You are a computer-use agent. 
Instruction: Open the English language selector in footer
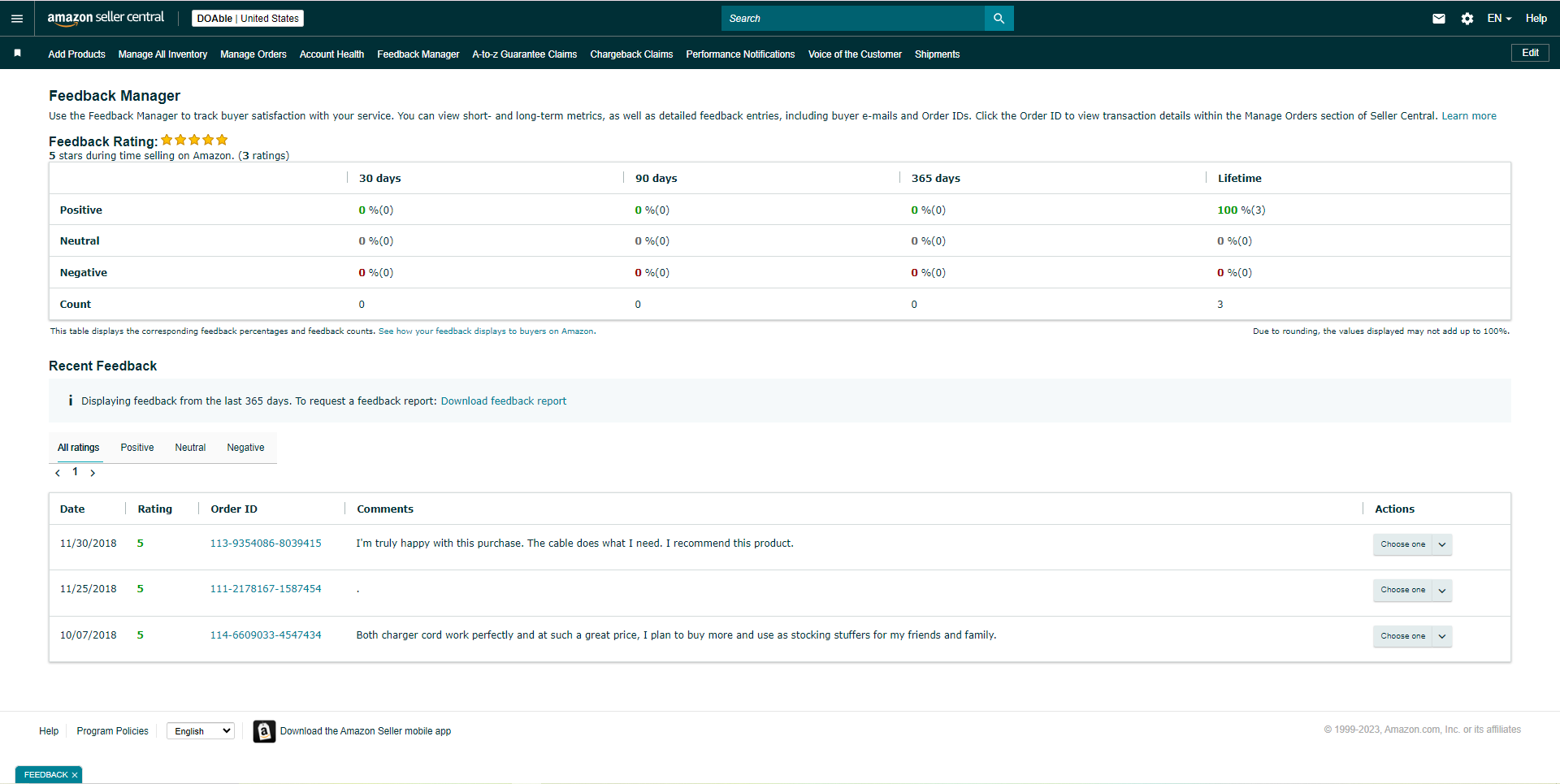[x=201, y=731]
